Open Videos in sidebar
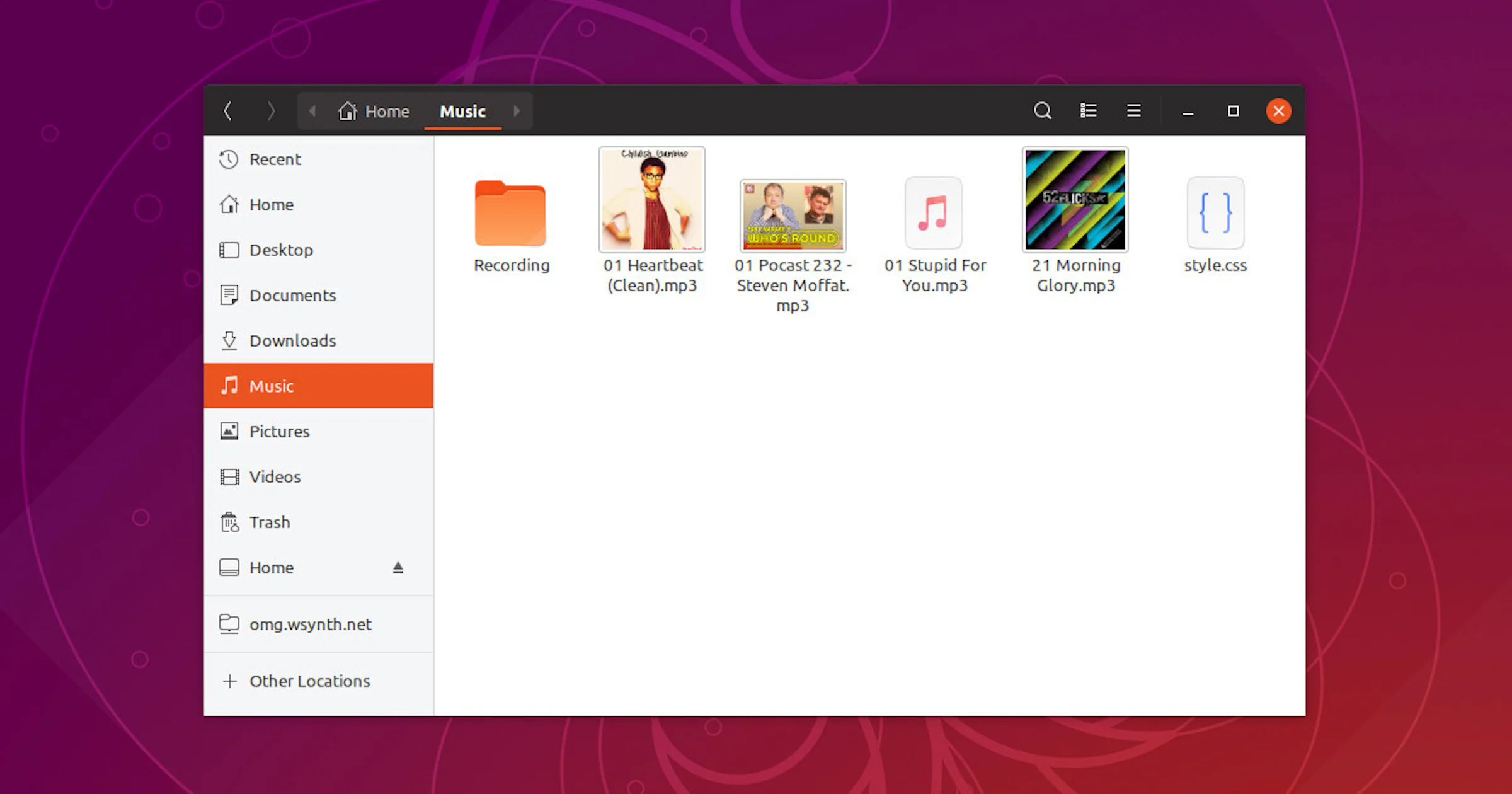 pos(319,477)
